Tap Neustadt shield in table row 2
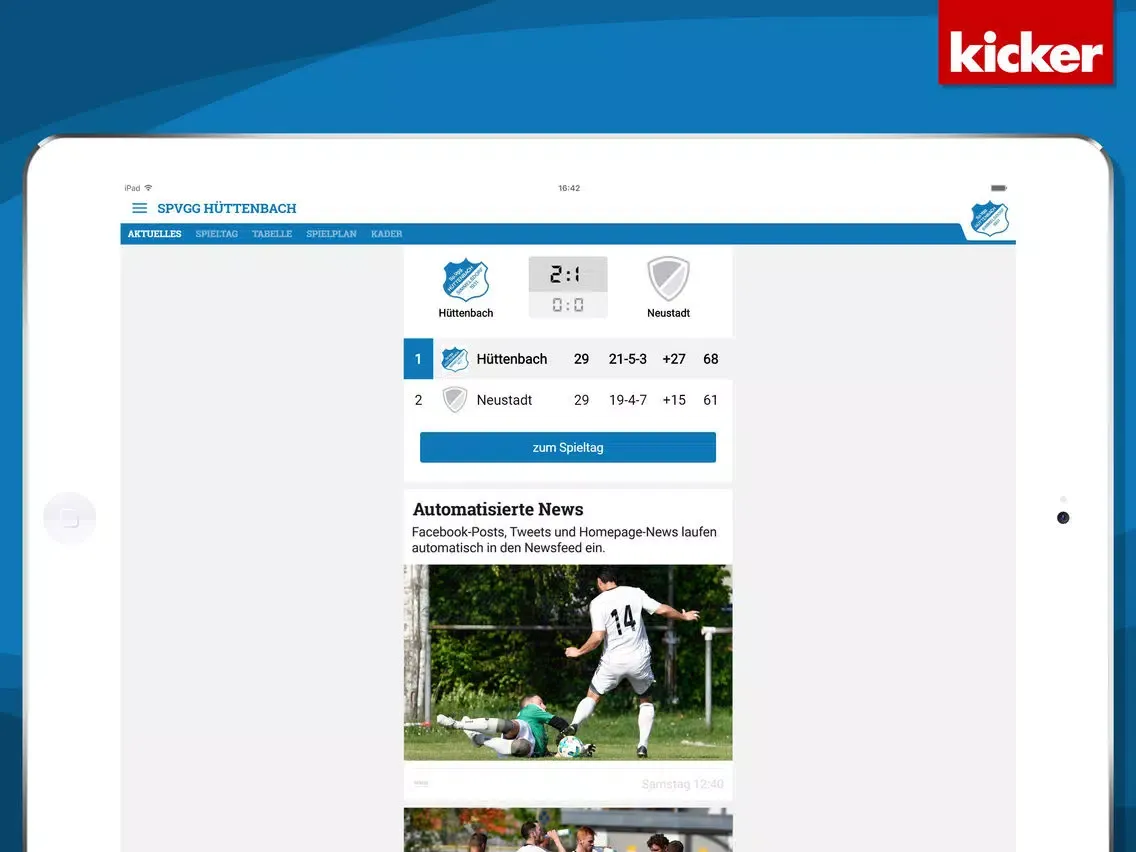This screenshot has height=852, width=1136. [x=455, y=400]
